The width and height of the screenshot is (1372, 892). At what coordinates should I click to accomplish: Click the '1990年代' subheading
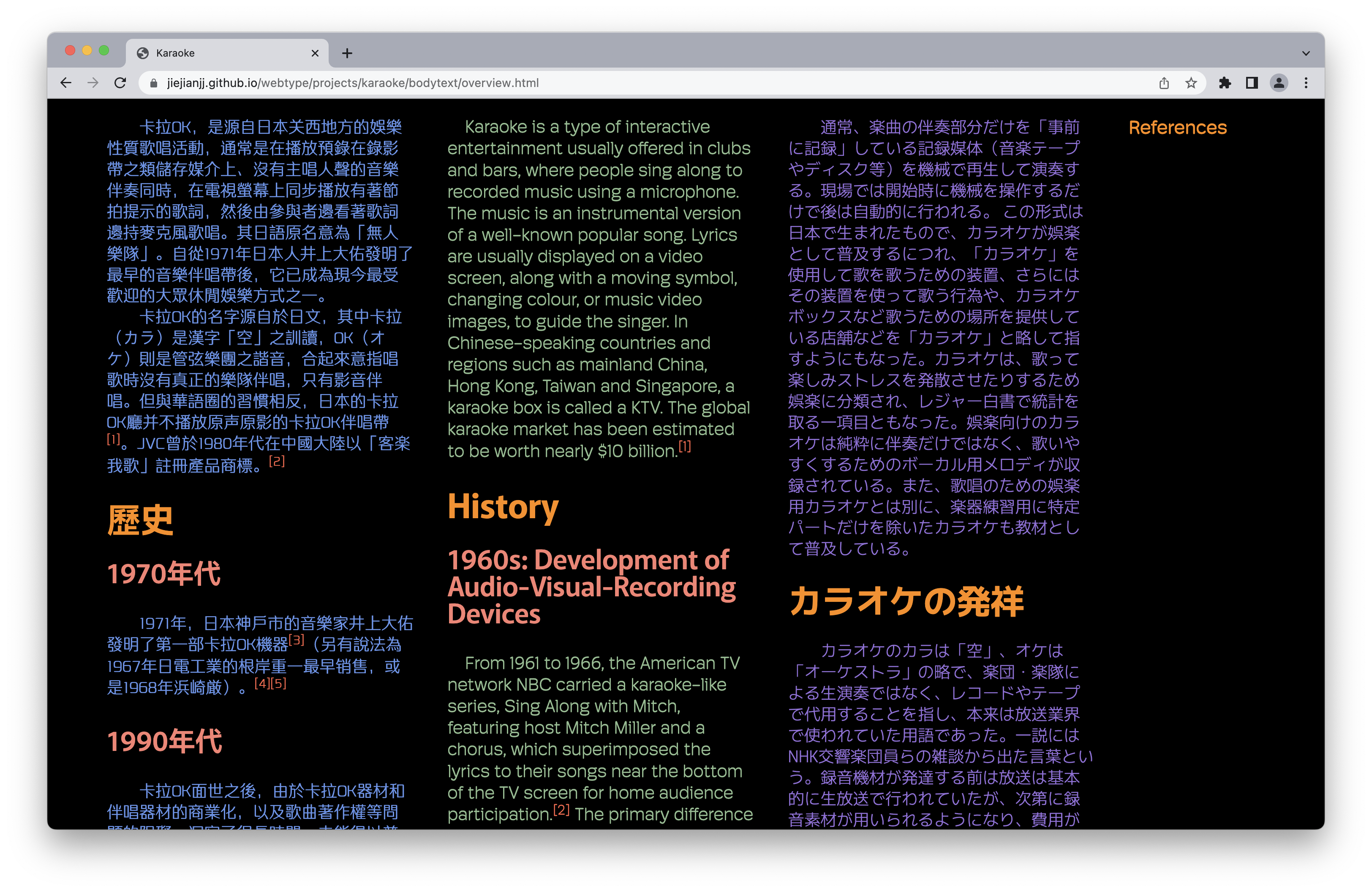[164, 741]
